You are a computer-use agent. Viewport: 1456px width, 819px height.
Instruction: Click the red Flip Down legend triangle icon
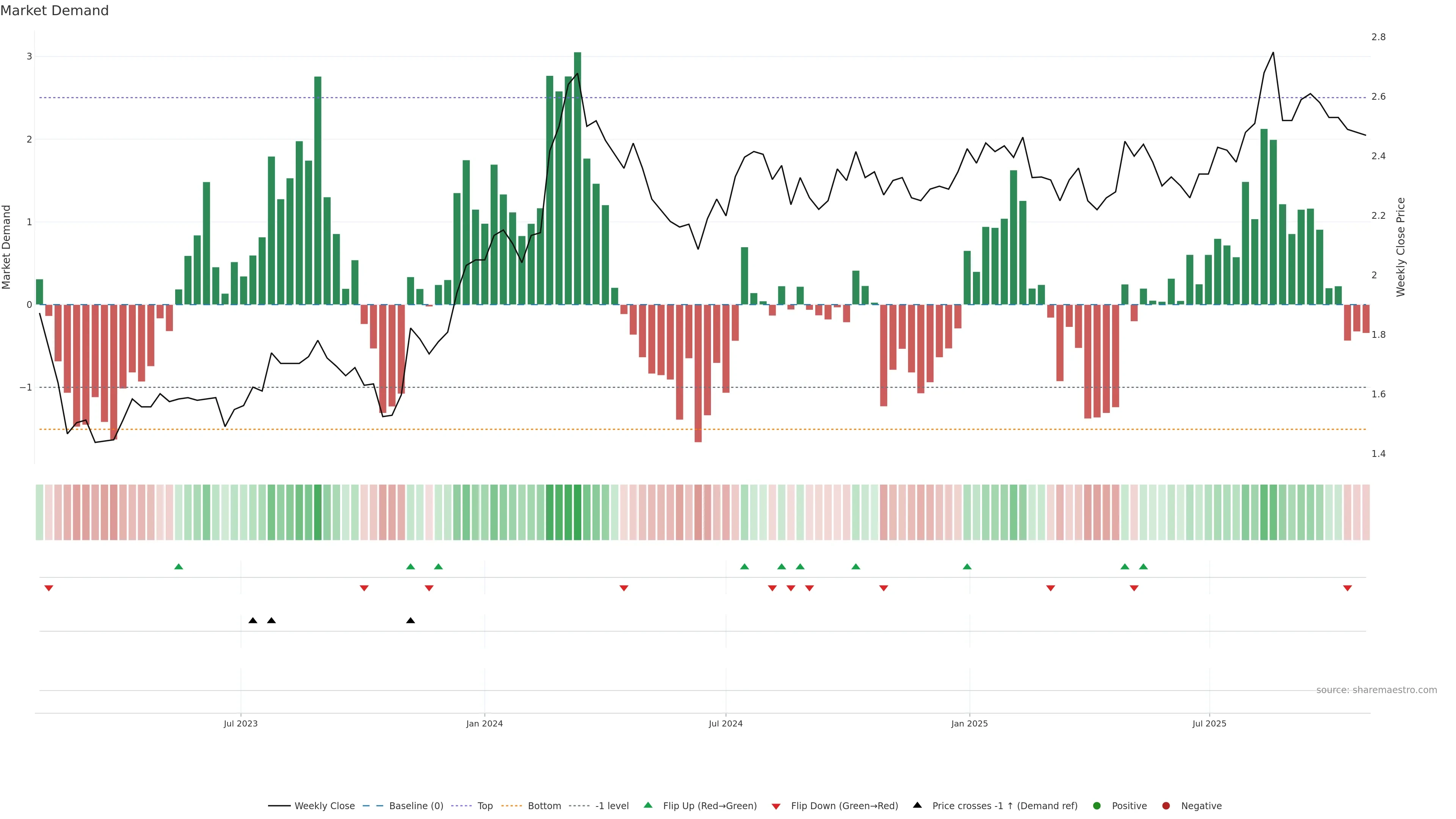click(776, 806)
